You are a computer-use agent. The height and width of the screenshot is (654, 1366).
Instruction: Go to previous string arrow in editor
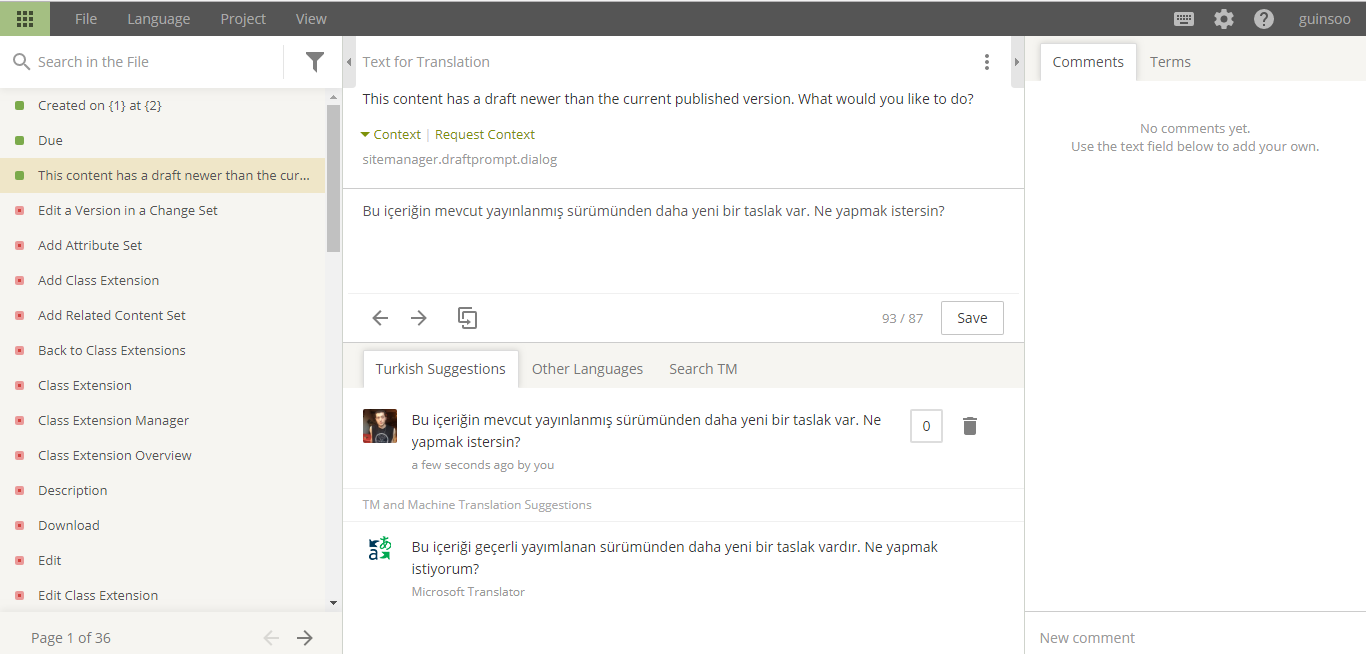(x=380, y=318)
